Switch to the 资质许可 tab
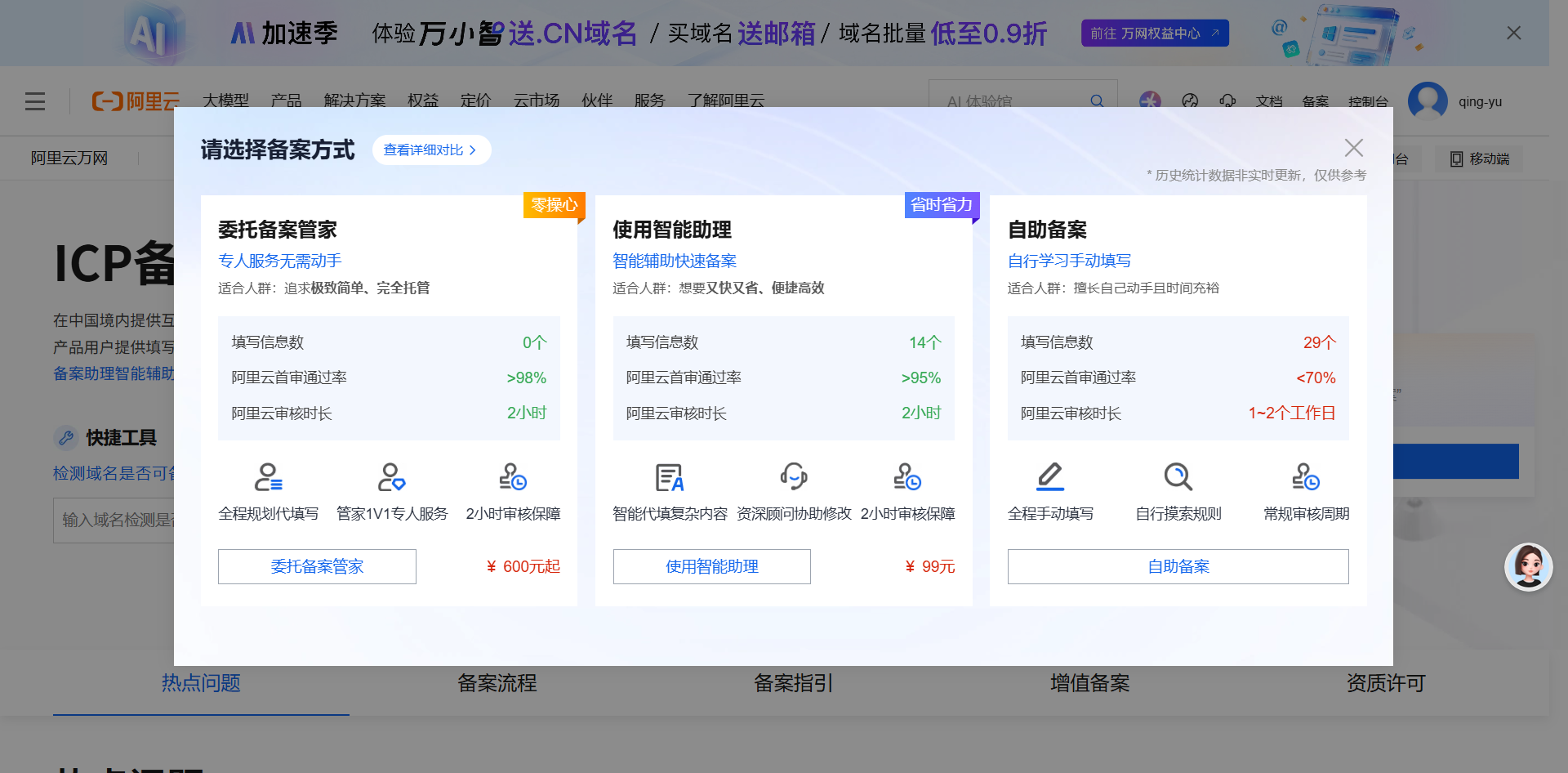 [x=1387, y=683]
